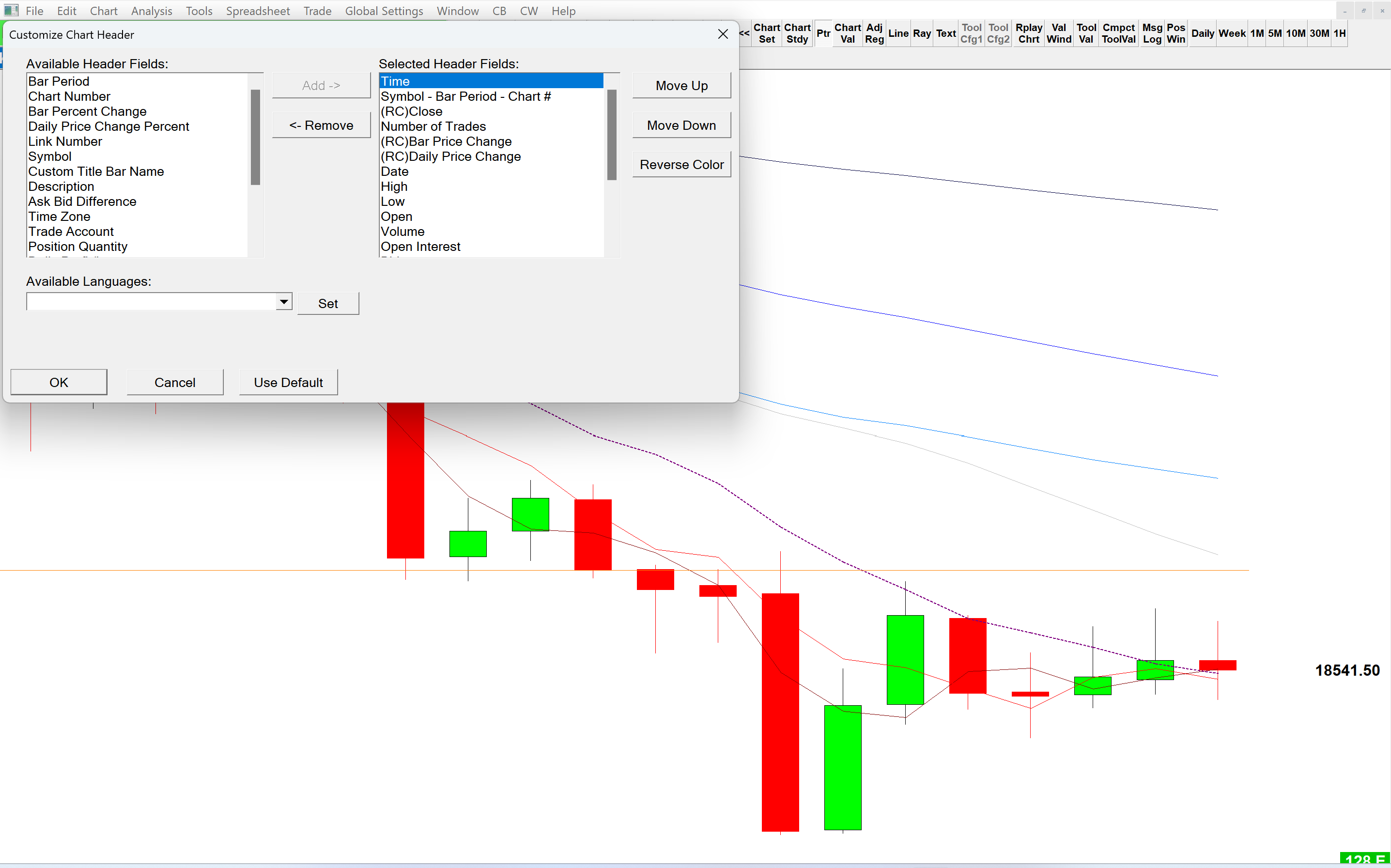Click the Chart Set toolbar button
The height and width of the screenshot is (868, 1391).
(x=766, y=33)
